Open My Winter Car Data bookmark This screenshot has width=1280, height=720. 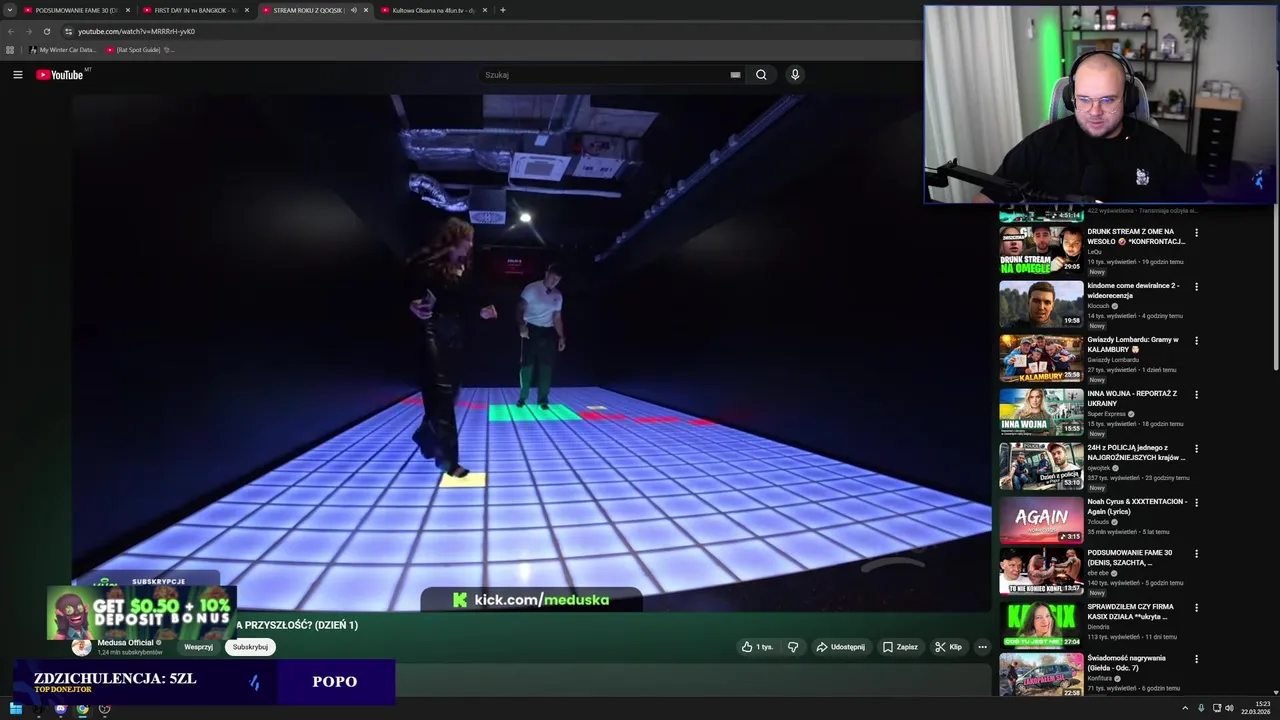click(63, 50)
